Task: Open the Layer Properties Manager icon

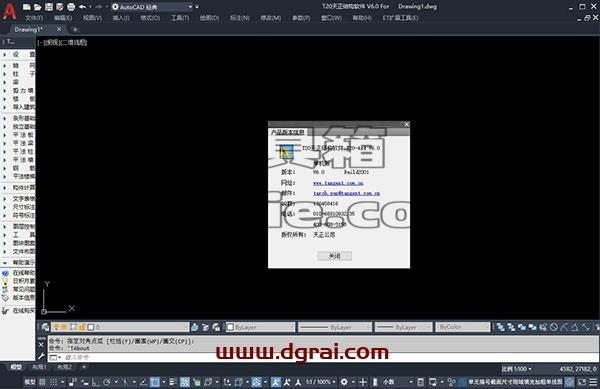Action: point(46,327)
